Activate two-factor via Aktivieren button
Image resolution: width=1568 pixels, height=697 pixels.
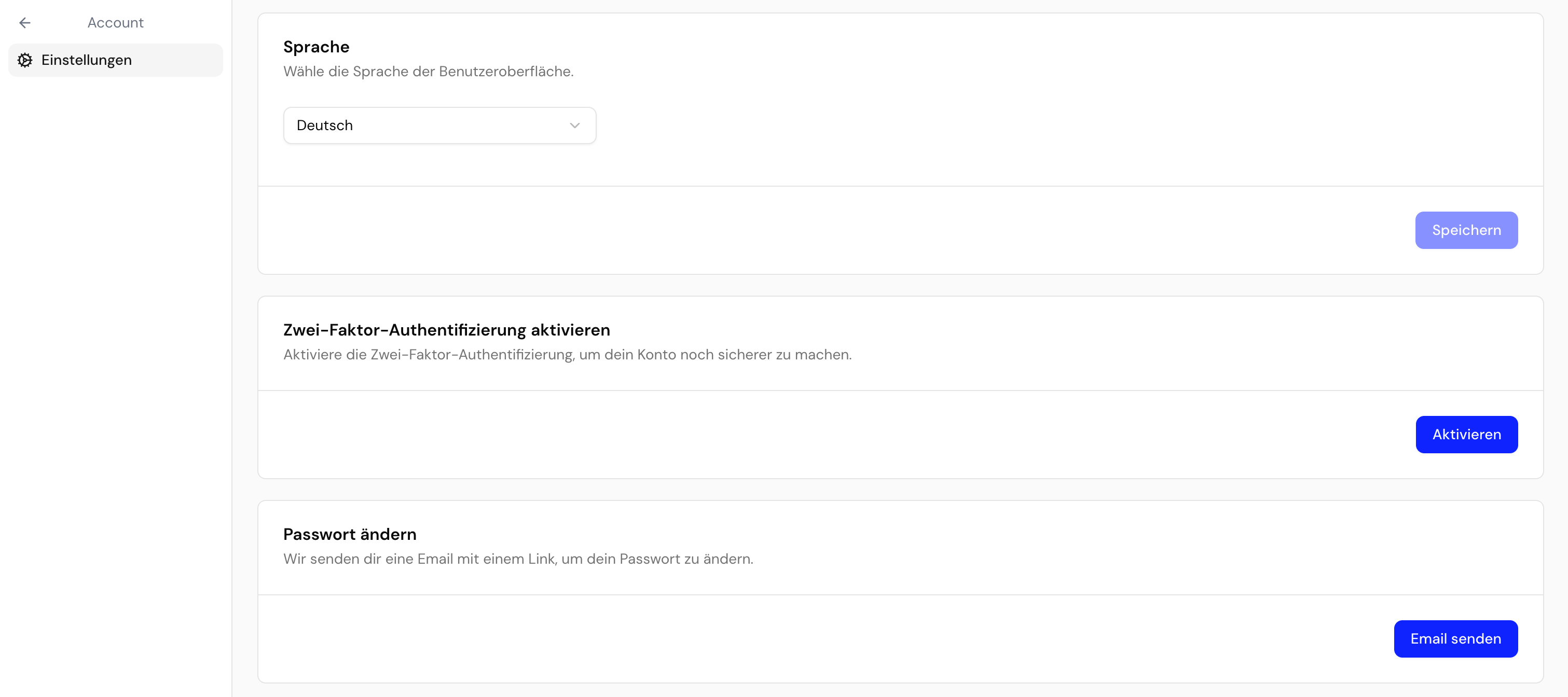tap(1466, 434)
